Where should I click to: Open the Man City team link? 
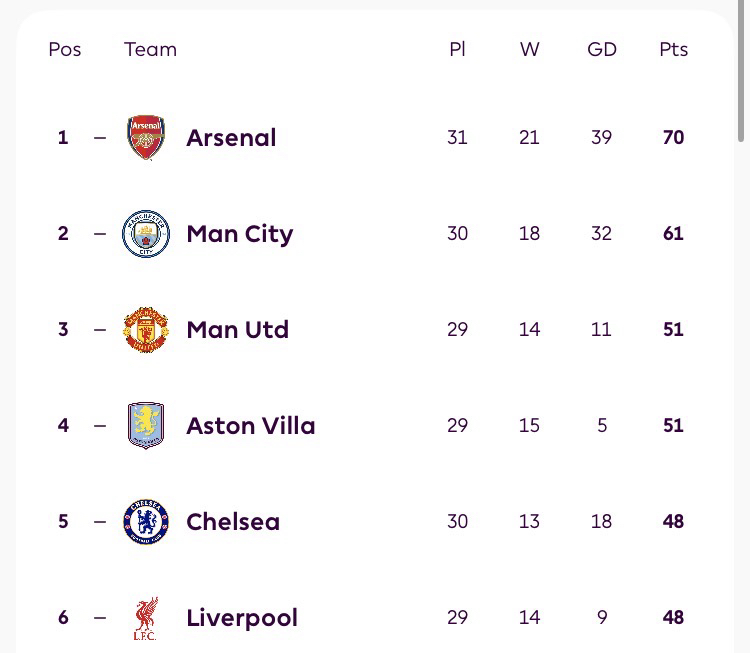coord(240,234)
